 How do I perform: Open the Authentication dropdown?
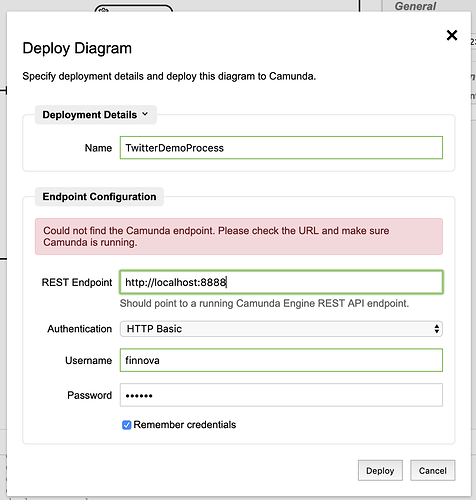(281, 329)
